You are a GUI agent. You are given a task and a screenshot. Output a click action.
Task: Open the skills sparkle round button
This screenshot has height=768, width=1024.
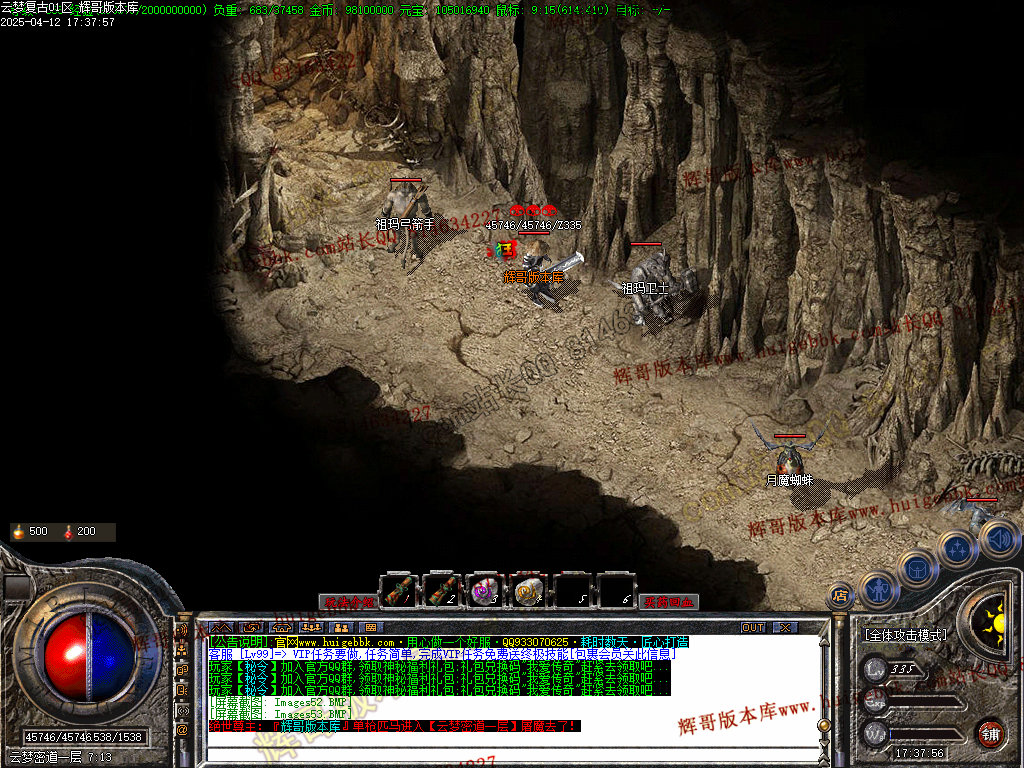pos(957,549)
